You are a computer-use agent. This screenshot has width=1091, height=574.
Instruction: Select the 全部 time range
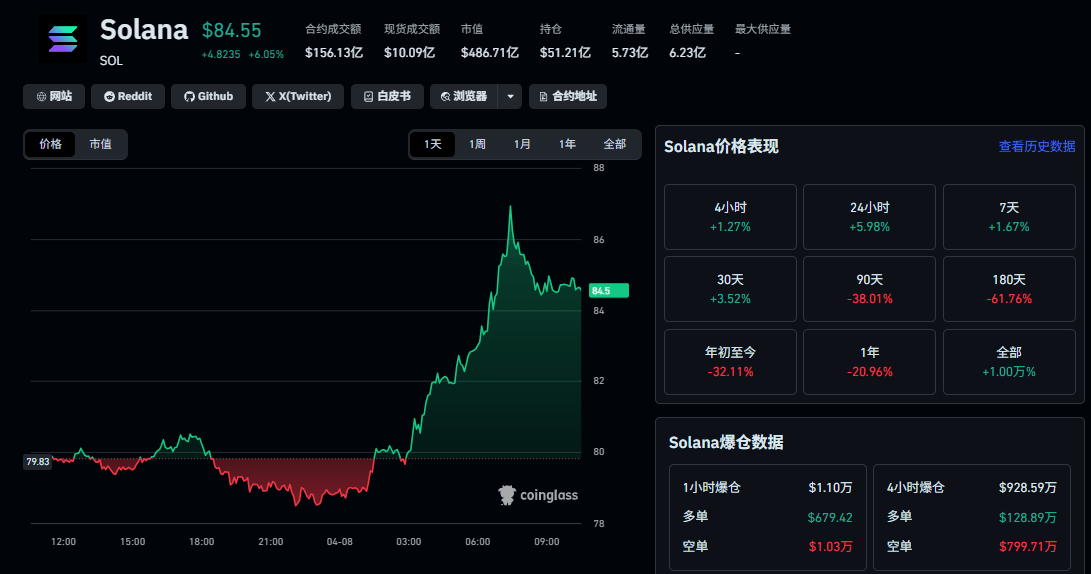[615, 144]
